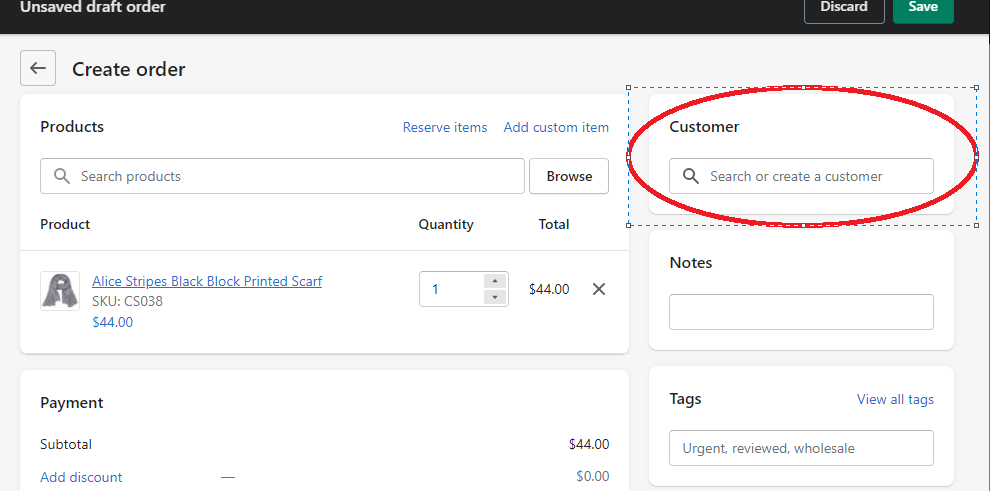Image resolution: width=990 pixels, height=491 pixels.
Task: Open the Alice Stripes Black Block Printed Scarf link
Action: (x=207, y=281)
